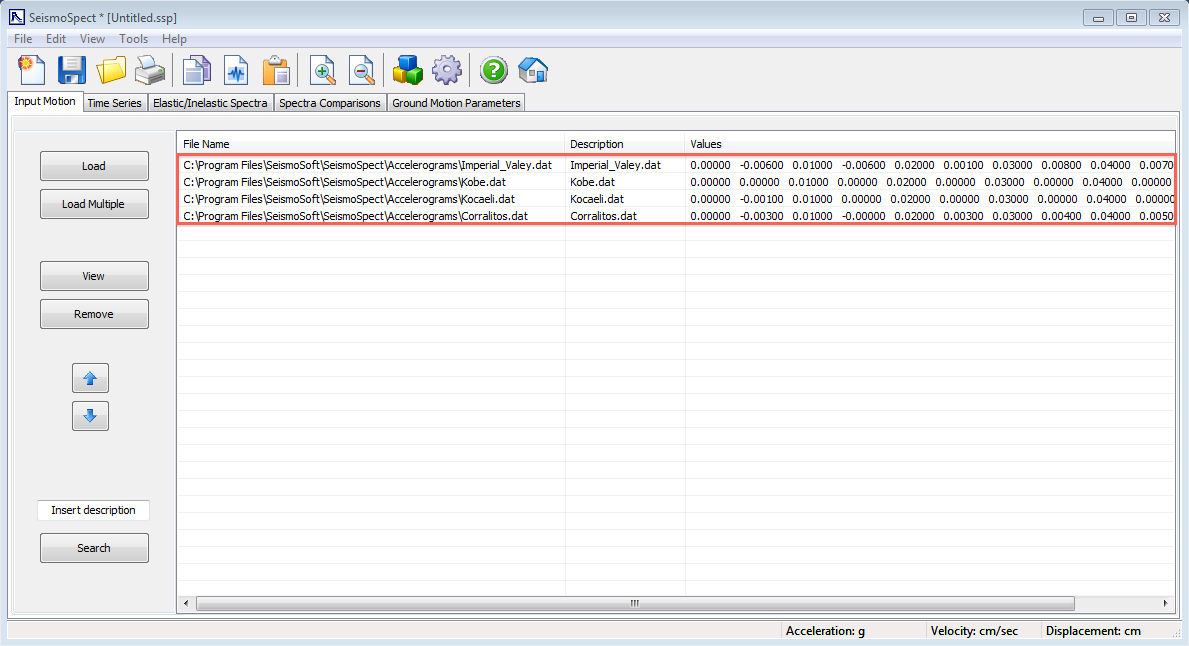Click the Zoom Out magnifier icon

point(361,70)
